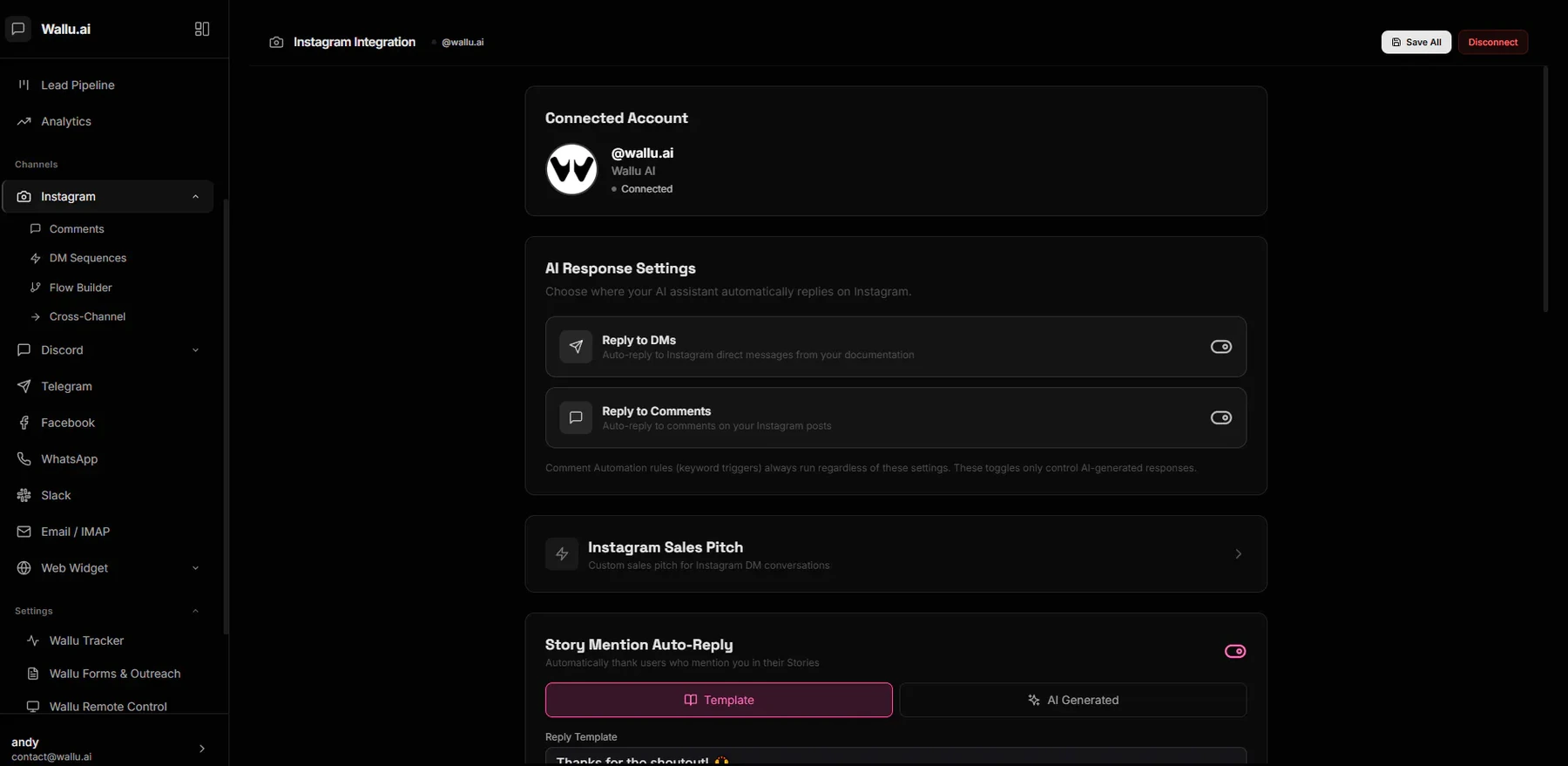Expand the Instagram Sales Pitch chevron
Viewport: 1568px width, 766px height.
(1238, 554)
